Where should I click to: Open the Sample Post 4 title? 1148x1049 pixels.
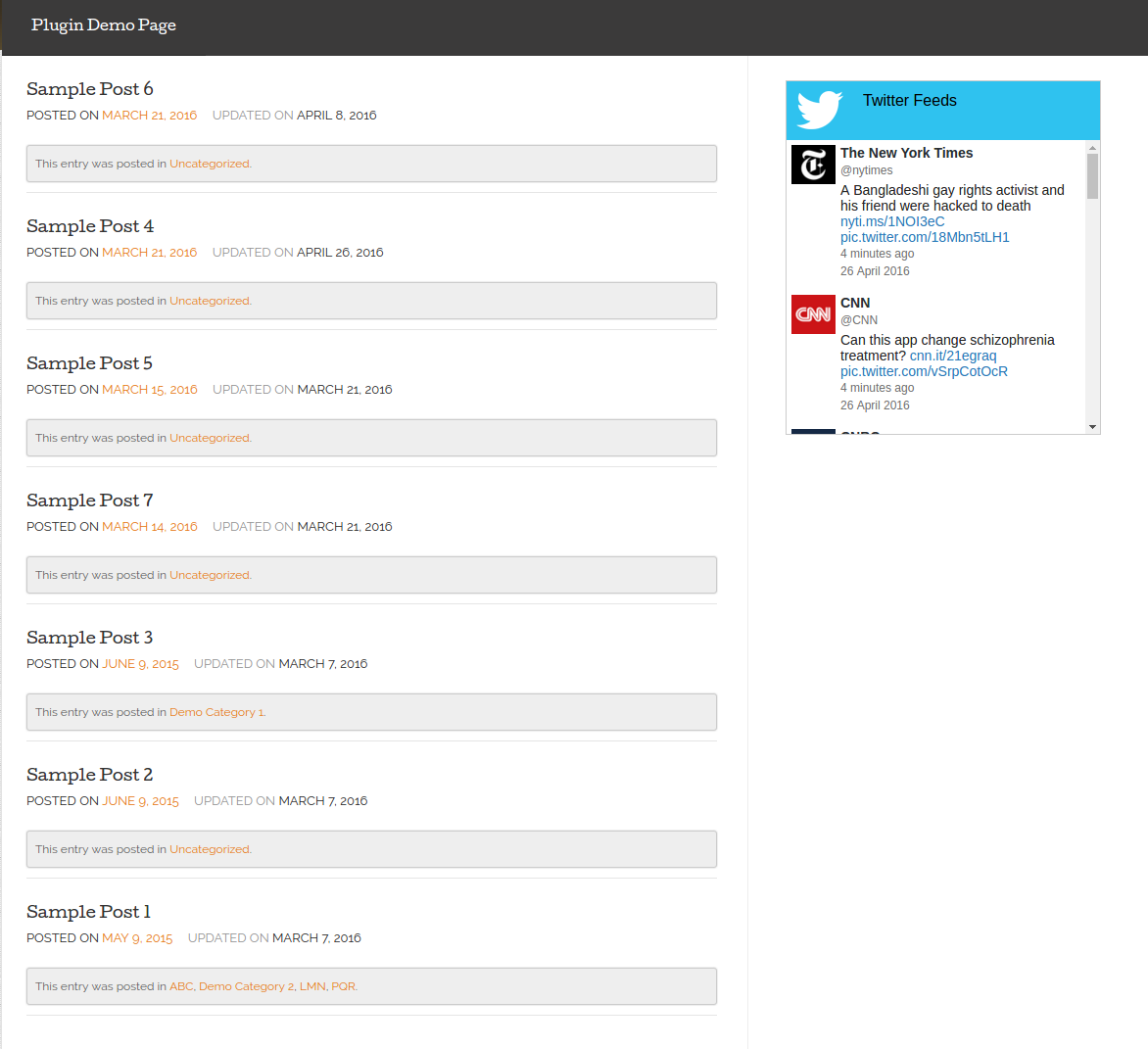[x=90, y=226]
